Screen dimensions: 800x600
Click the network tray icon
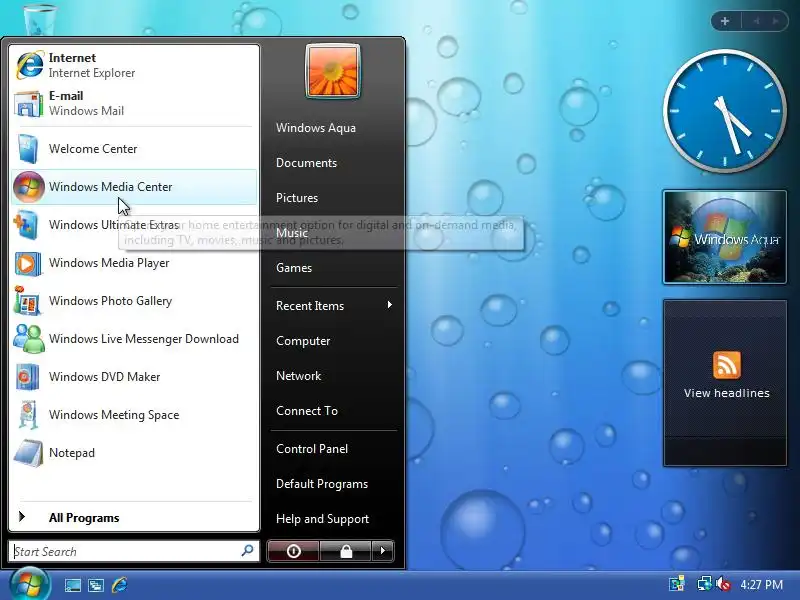(705, 584)
